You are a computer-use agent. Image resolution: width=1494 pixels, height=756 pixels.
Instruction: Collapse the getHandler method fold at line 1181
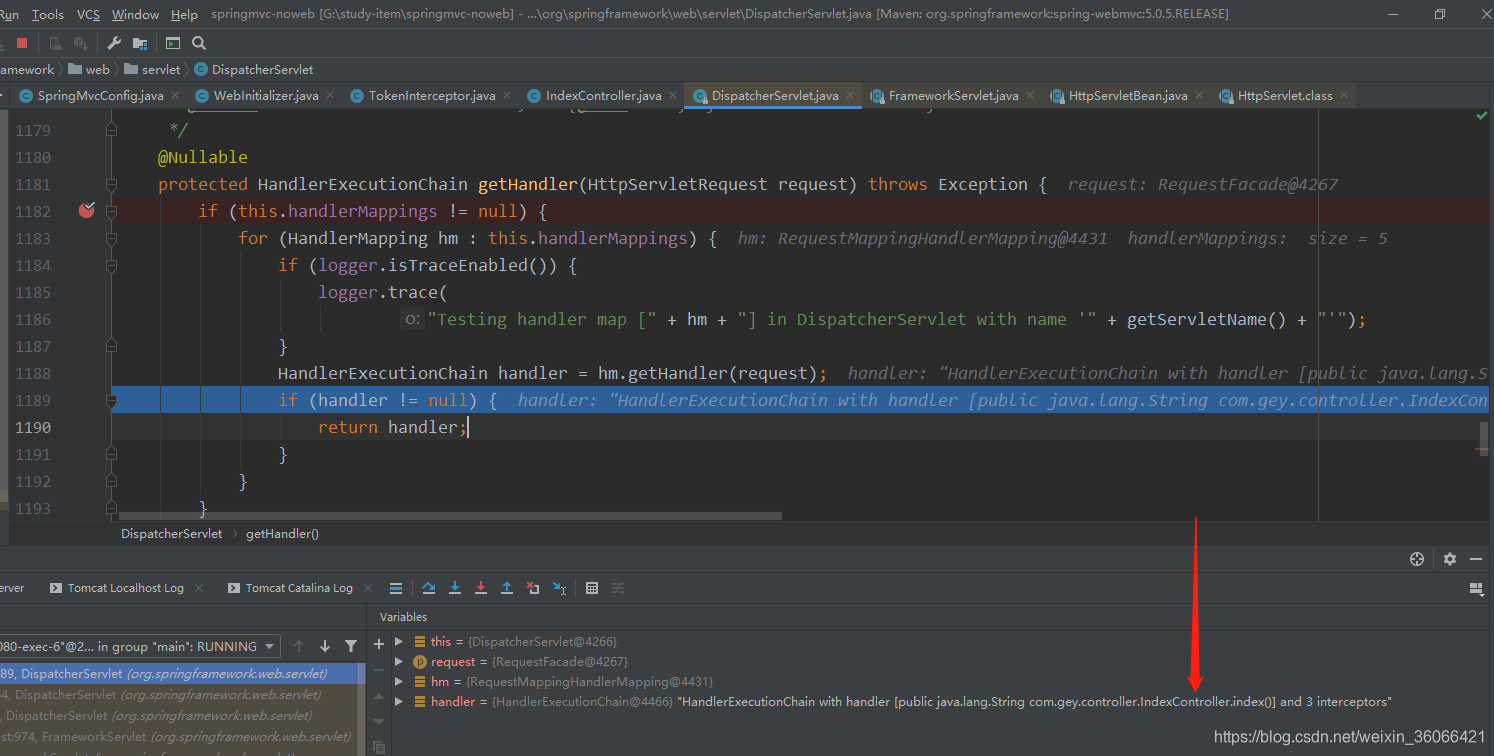(x=112, y=184)
